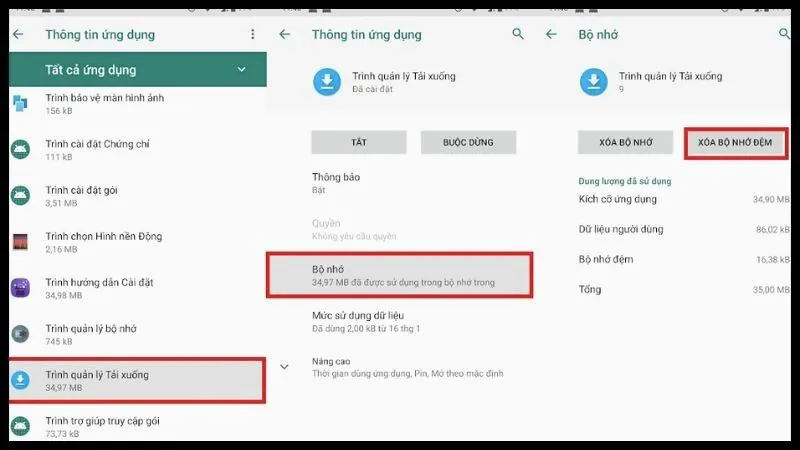Open the three-dot overflow menu

[x=253, y=34]
